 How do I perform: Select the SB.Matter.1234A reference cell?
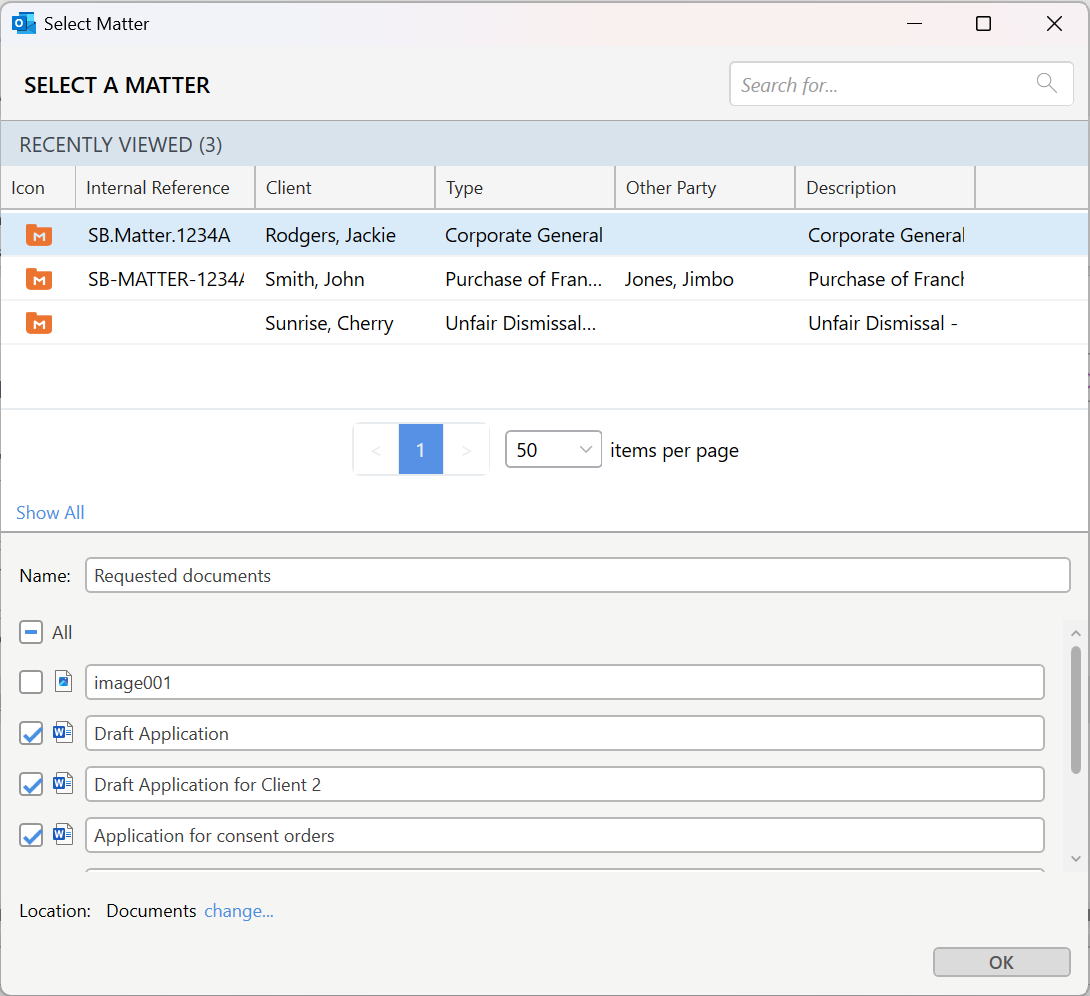(159, 236)
